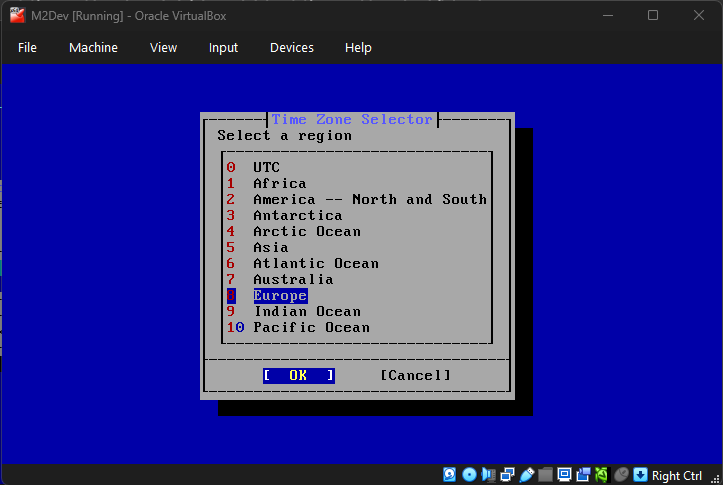Open the optical disk drive indicator
This screenshot has width=723, height=485.
click(x=469, y=475)
